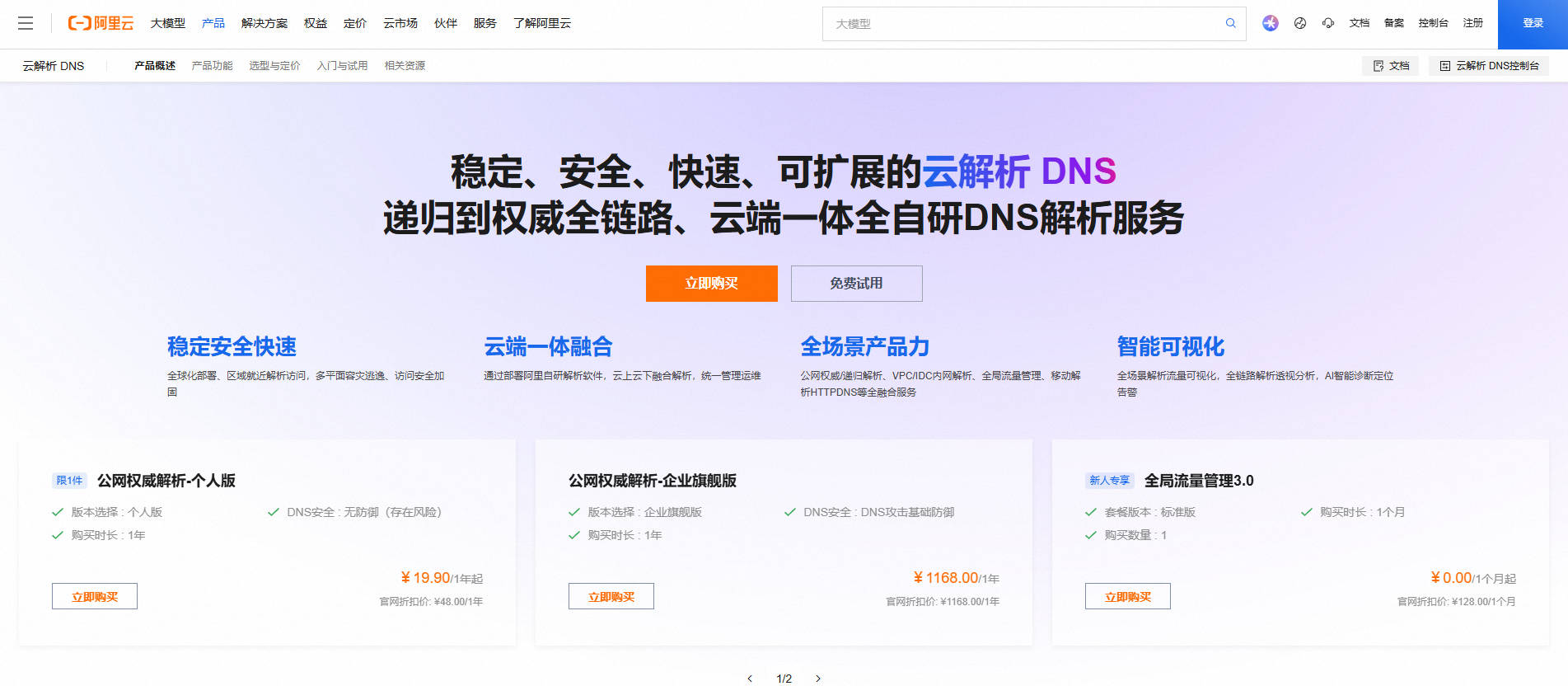Click the orange 立即购买 hero button
Screen dimensions: 1568x686
point(712,284)
